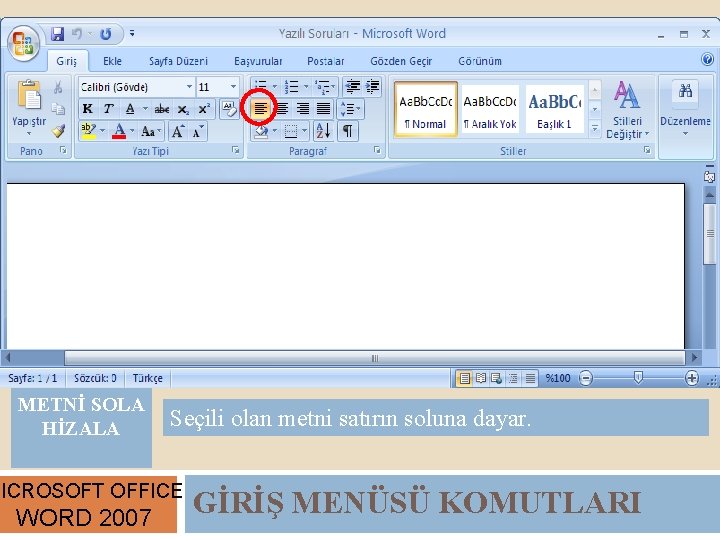Open the Yapıştır paste options arrow
Image resolution: width=720 pixels, height=540 pixels.
click(28, 134)
